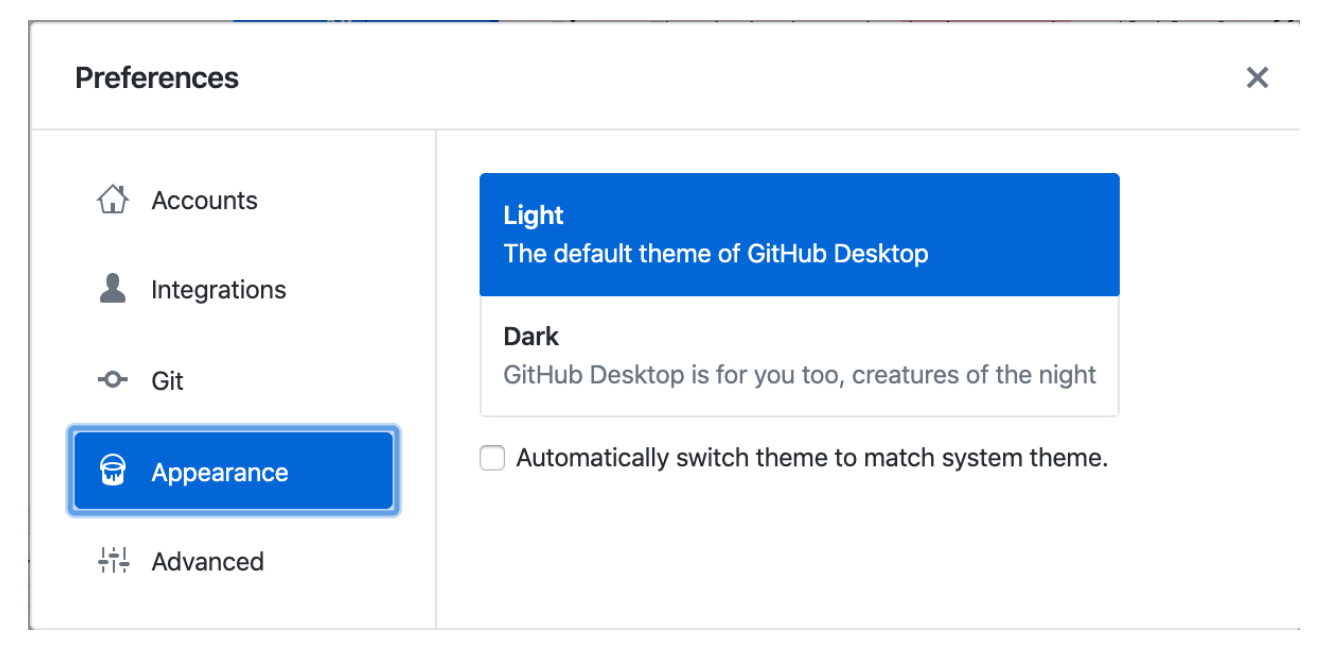The width and height of the screenshot is (1324, 656).
Task: Click the 'Automatically switch theme' label text
Action: 812,459
